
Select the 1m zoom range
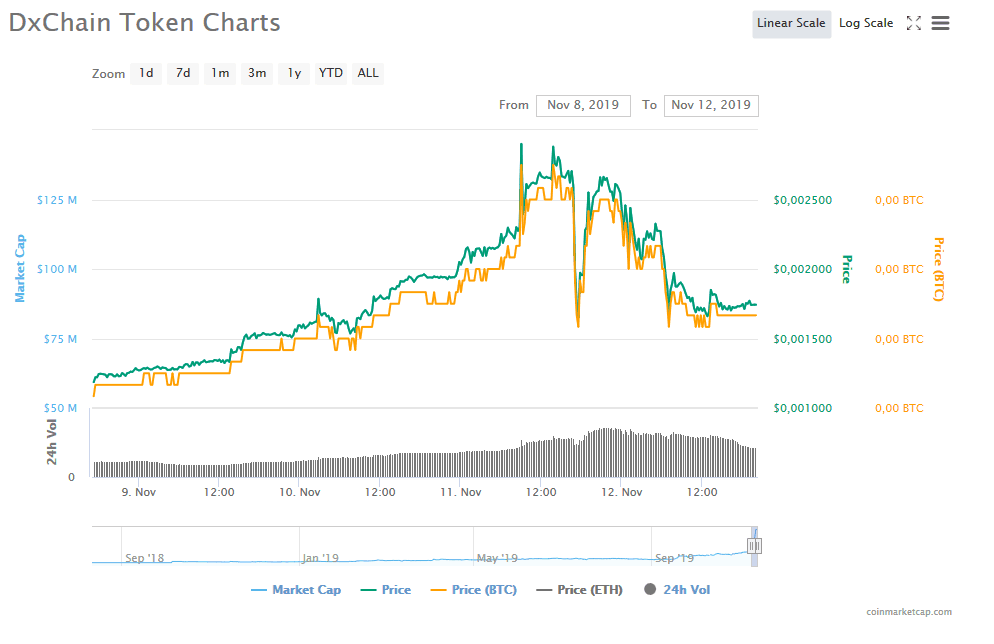(220, 73)
